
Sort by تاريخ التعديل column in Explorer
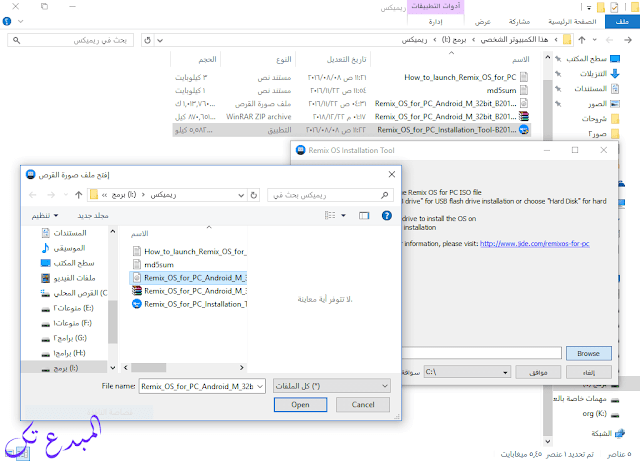(346, 60)
